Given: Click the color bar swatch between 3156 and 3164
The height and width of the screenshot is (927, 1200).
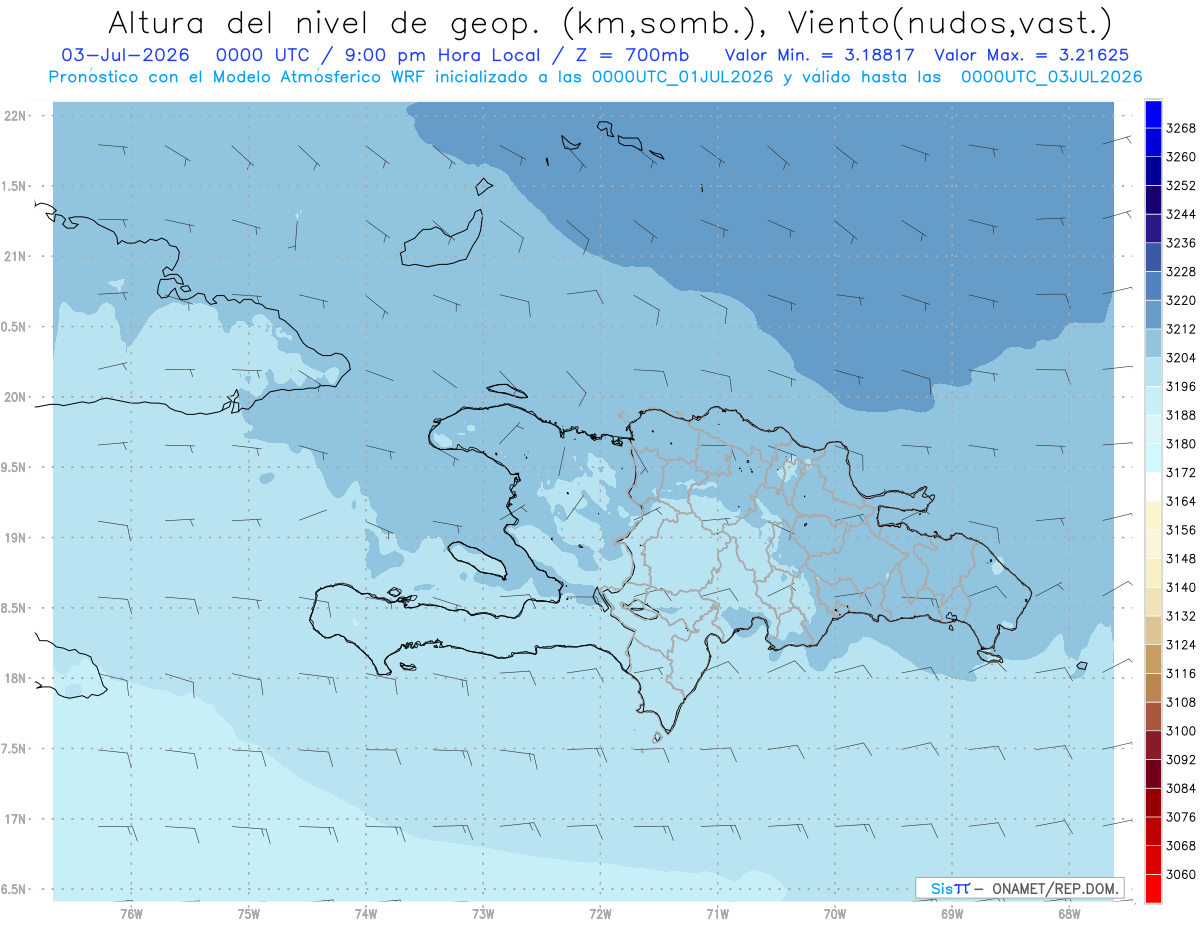Looking at the screenshot, I should tap(1153, 515).
